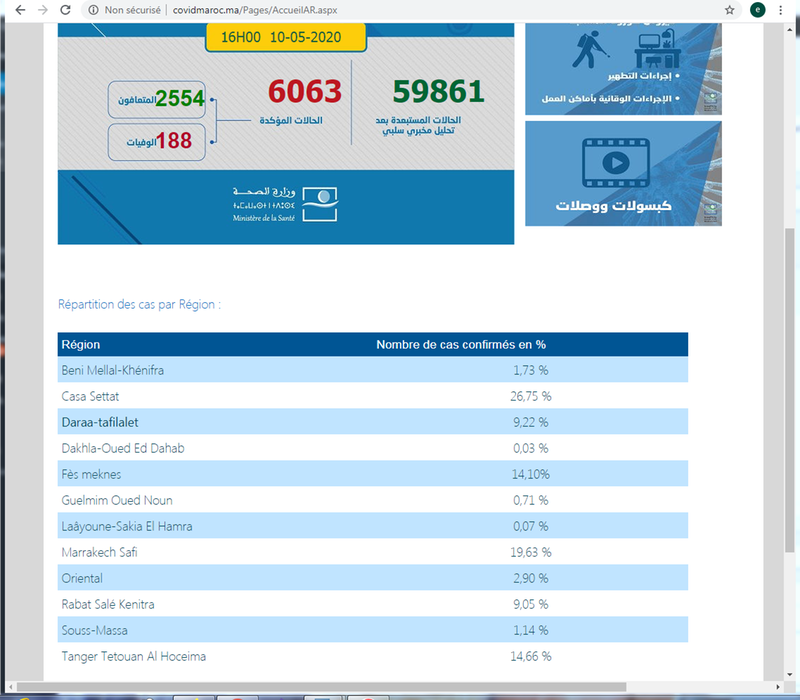Click the Région column header
Image resolution: width=800 pixels, height=700 pixels.
(x=81, y=345)
